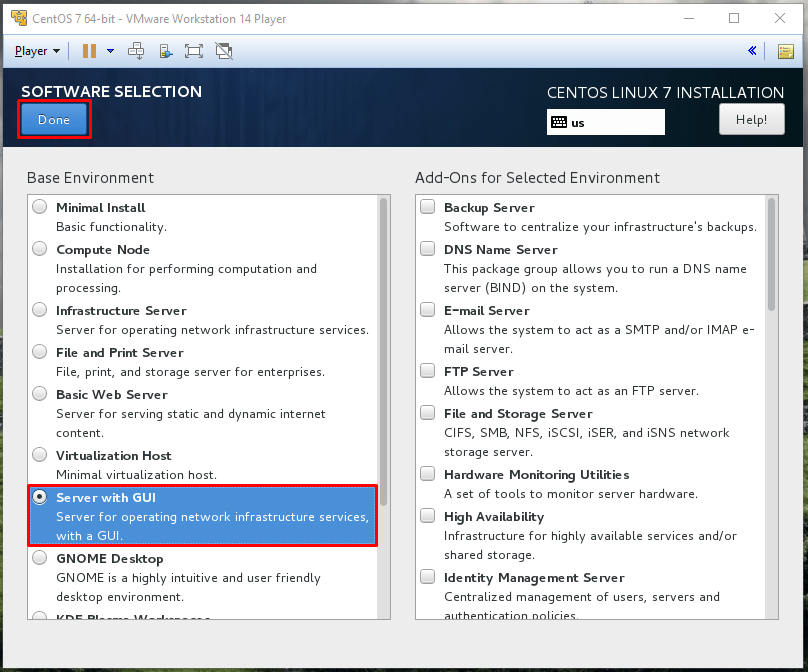Select Server with GUI radio button
The width and height of the screenshot is (808, 672).
40,497
